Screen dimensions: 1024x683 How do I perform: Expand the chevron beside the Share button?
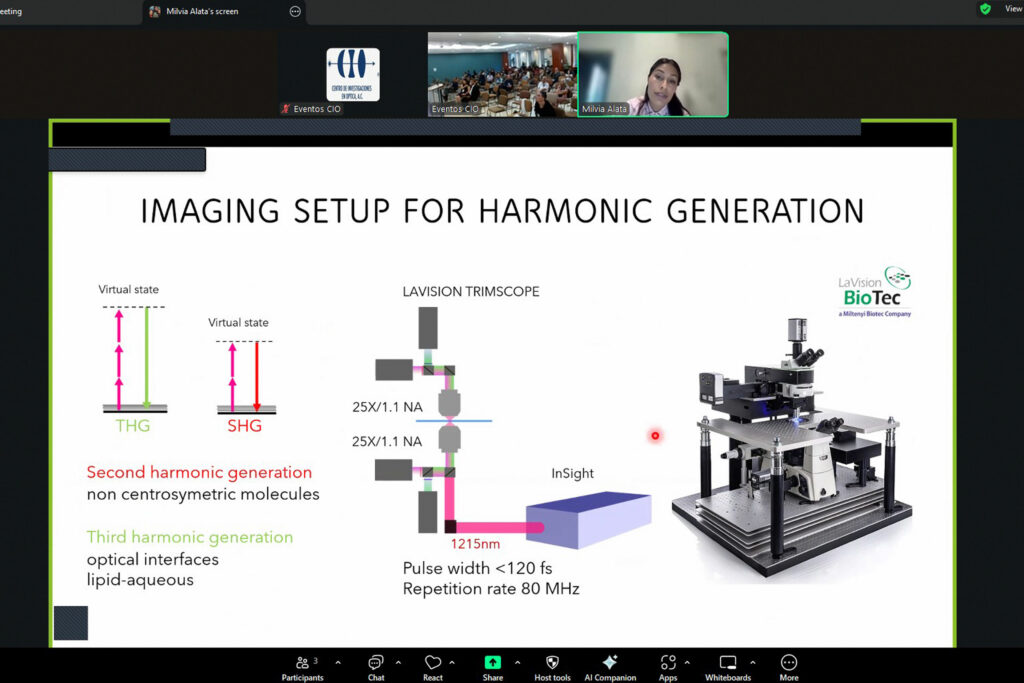pos(517,662)
